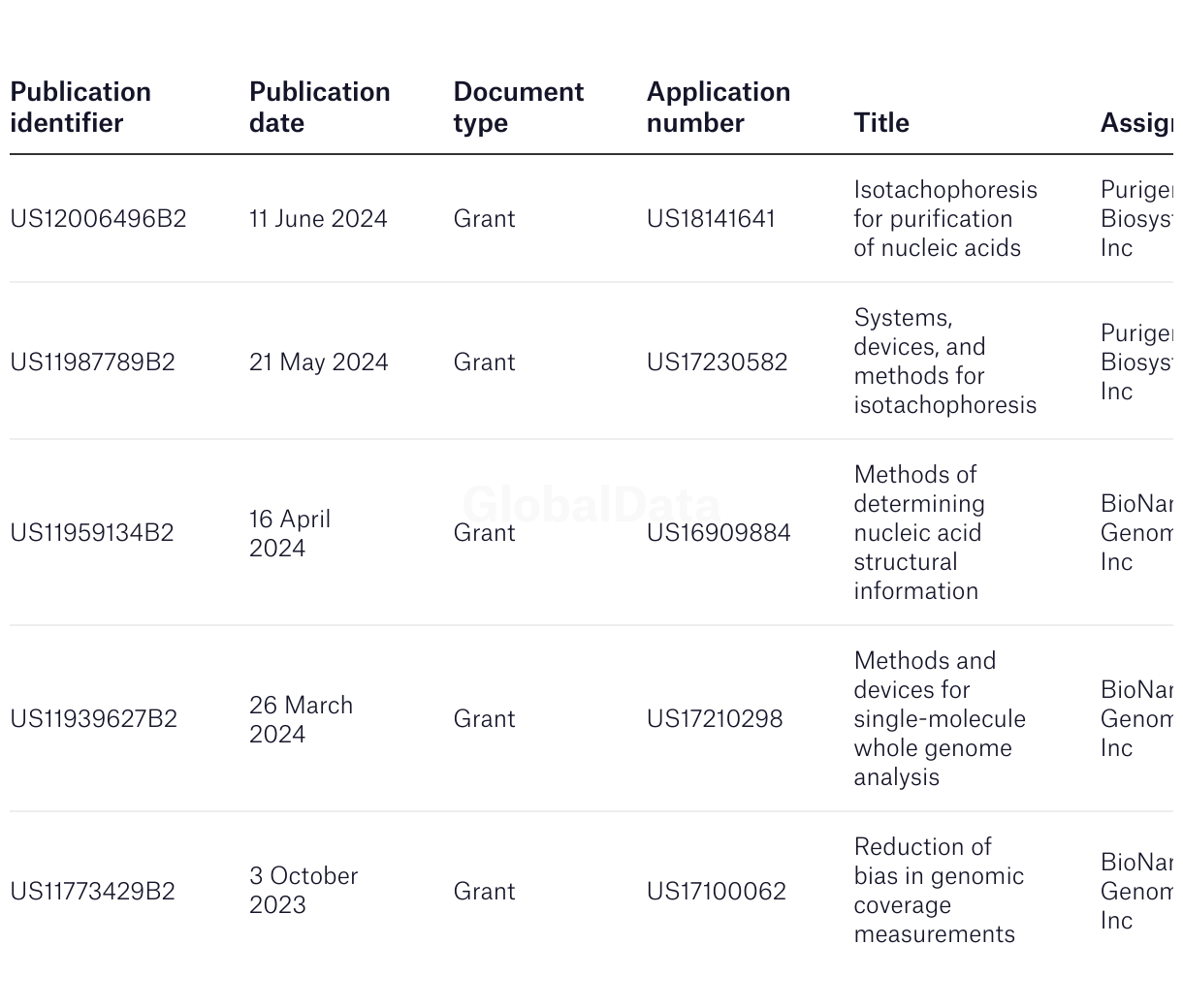Viewport: 1183px width, 1008px height.
Task: Select publication identifier US12006496B2
Action: [x=98, y=219]
